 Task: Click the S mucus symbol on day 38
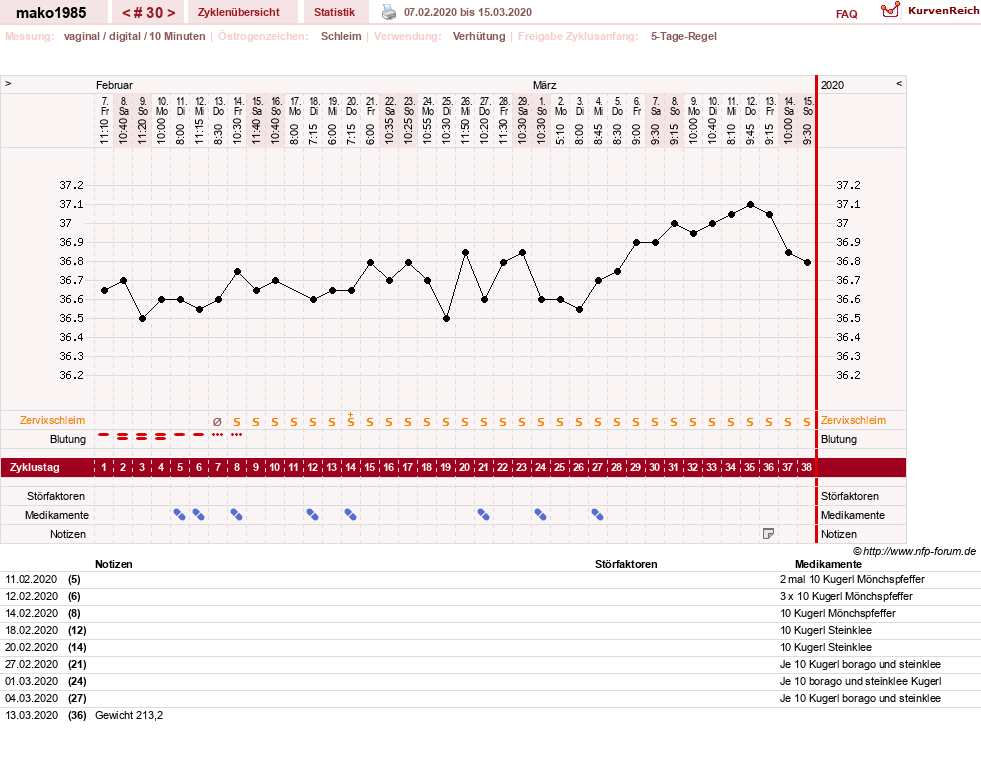pyautogui.click(x=807, y=422)
